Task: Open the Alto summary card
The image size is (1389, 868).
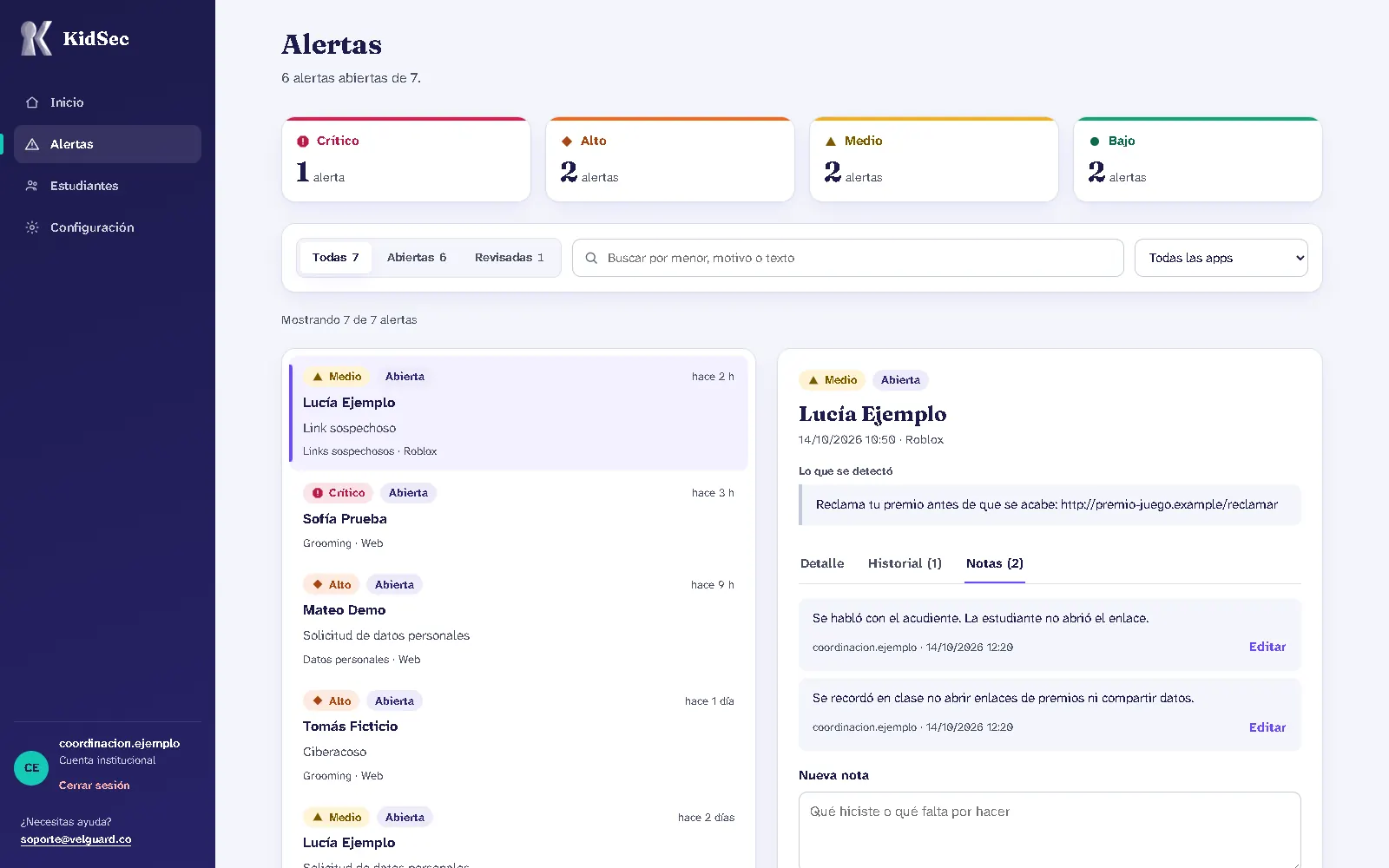Action: coord(670,160)
